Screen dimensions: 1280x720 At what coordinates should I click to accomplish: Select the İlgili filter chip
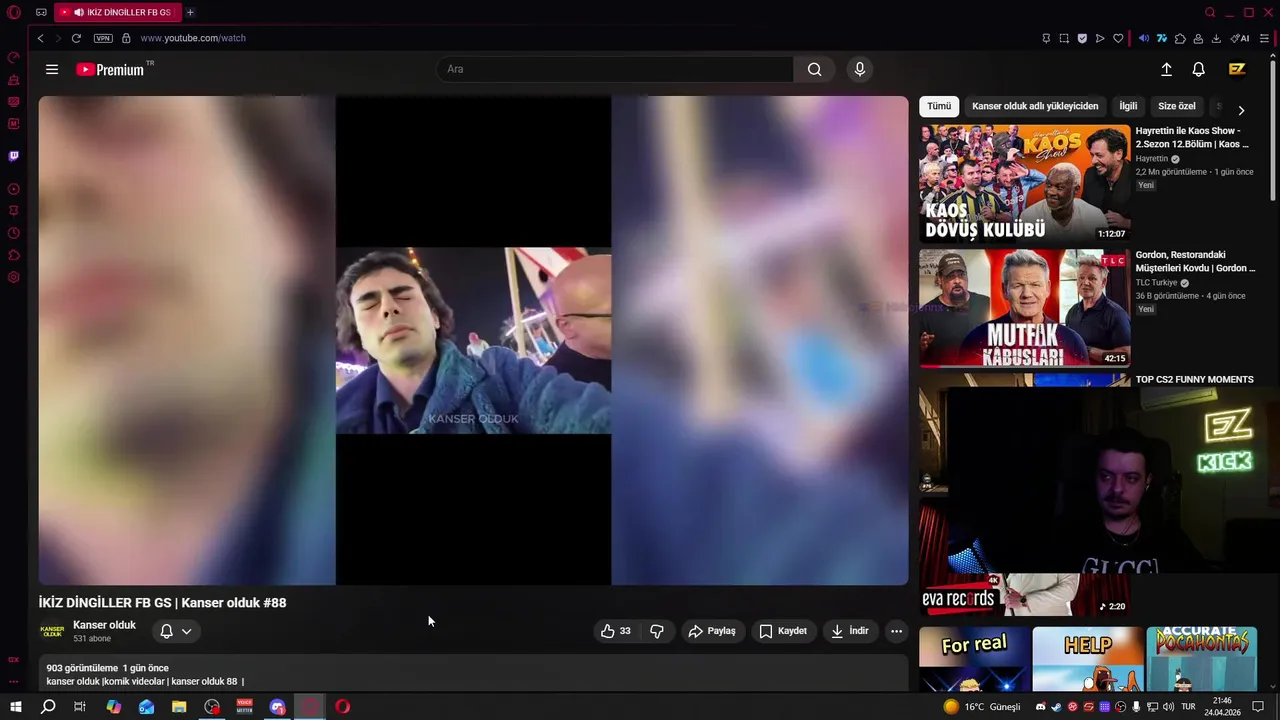click(x=1128, y=106)
